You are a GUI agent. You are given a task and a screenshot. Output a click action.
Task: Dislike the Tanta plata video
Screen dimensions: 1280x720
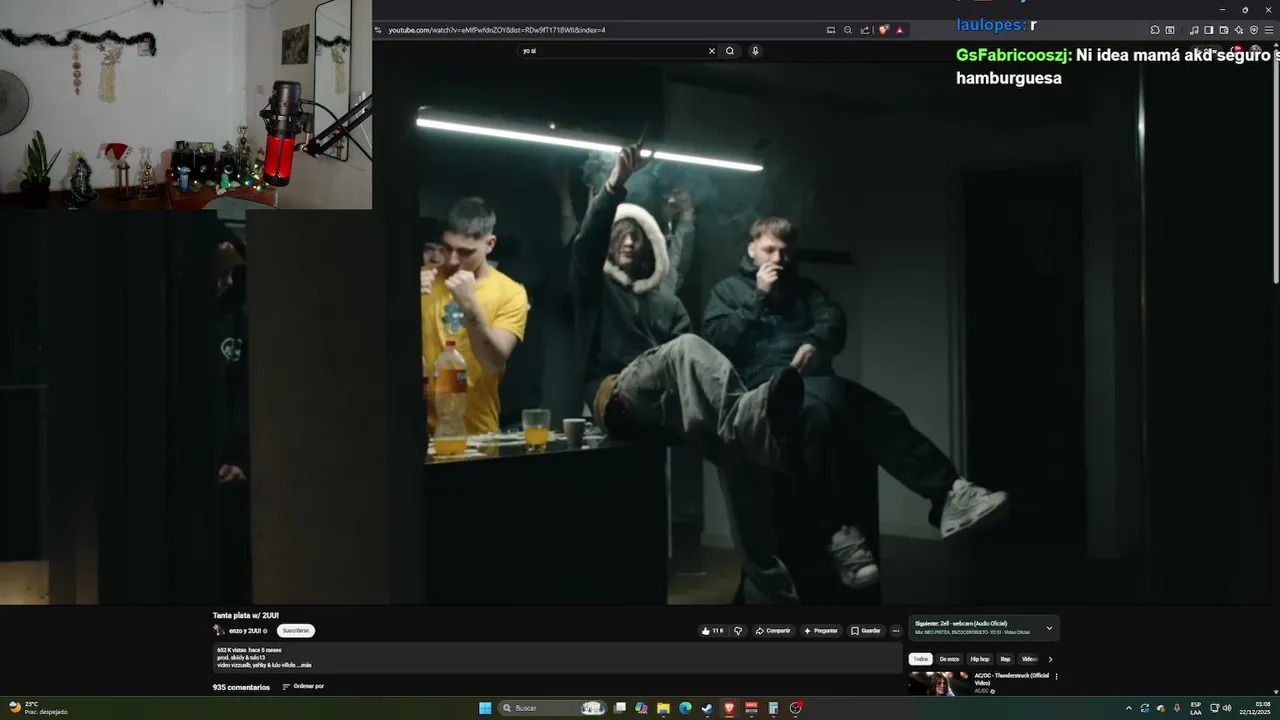738,631
